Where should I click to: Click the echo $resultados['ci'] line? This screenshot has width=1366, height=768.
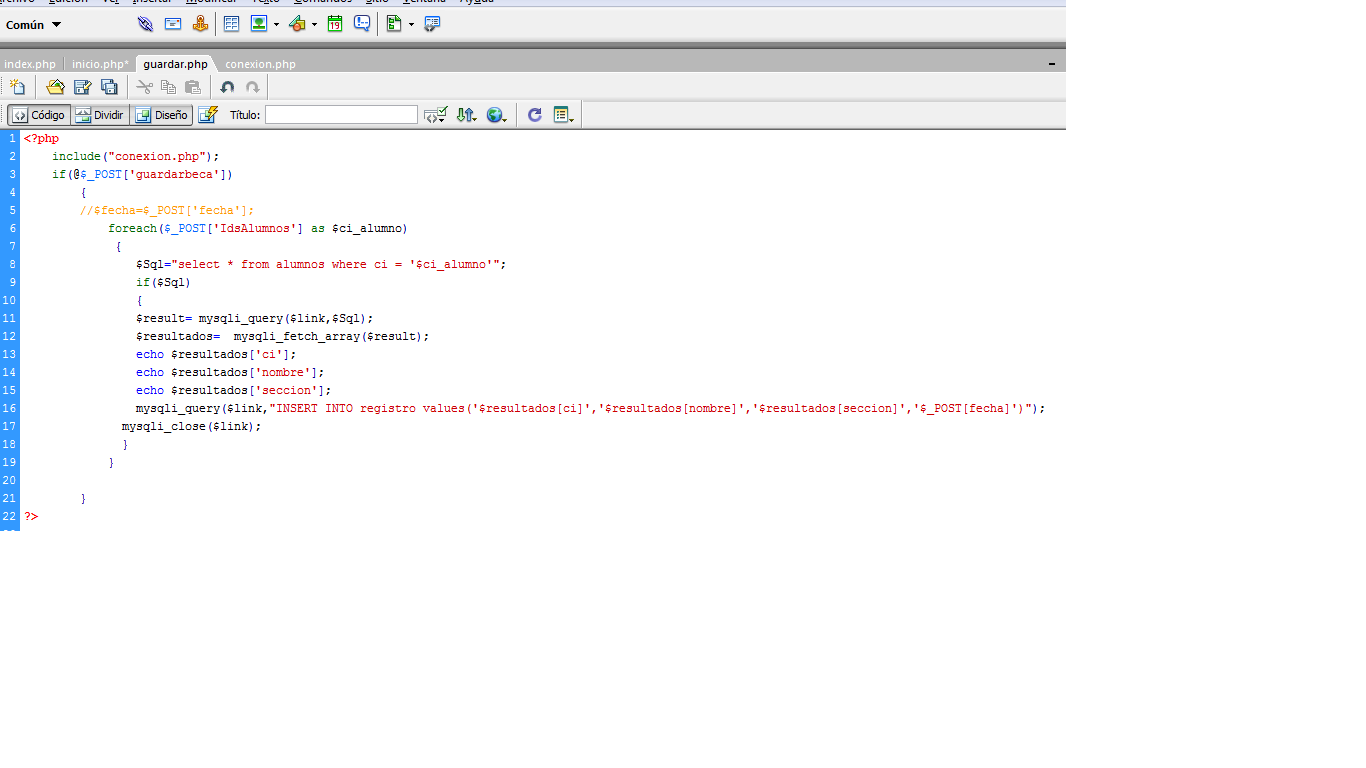[216, 354]
